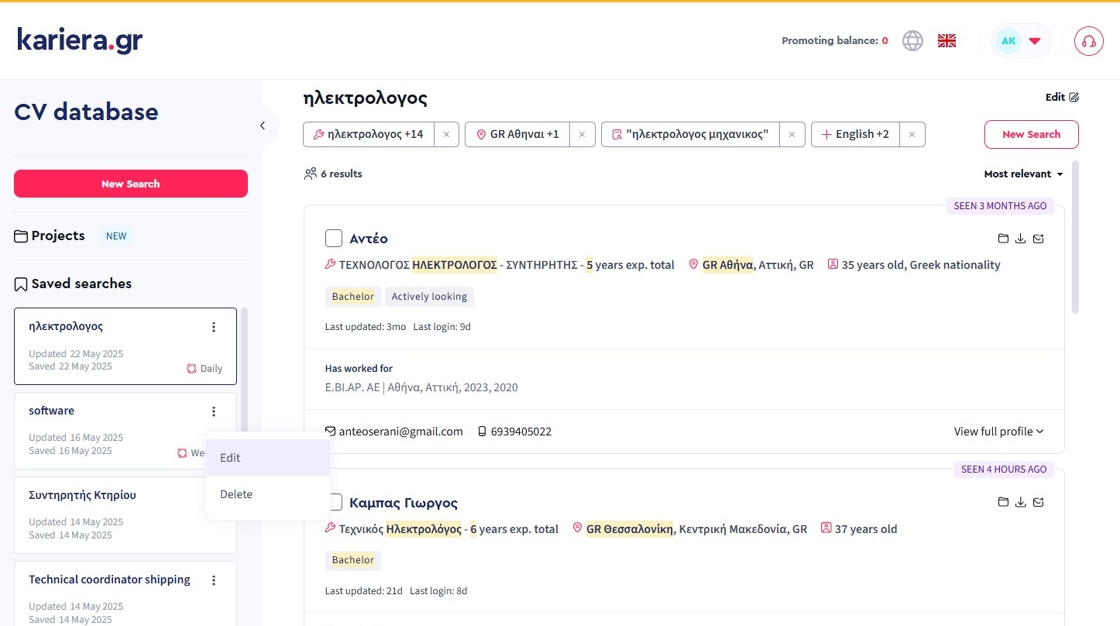Click the headset support icon

click(x=1088, y=41)
